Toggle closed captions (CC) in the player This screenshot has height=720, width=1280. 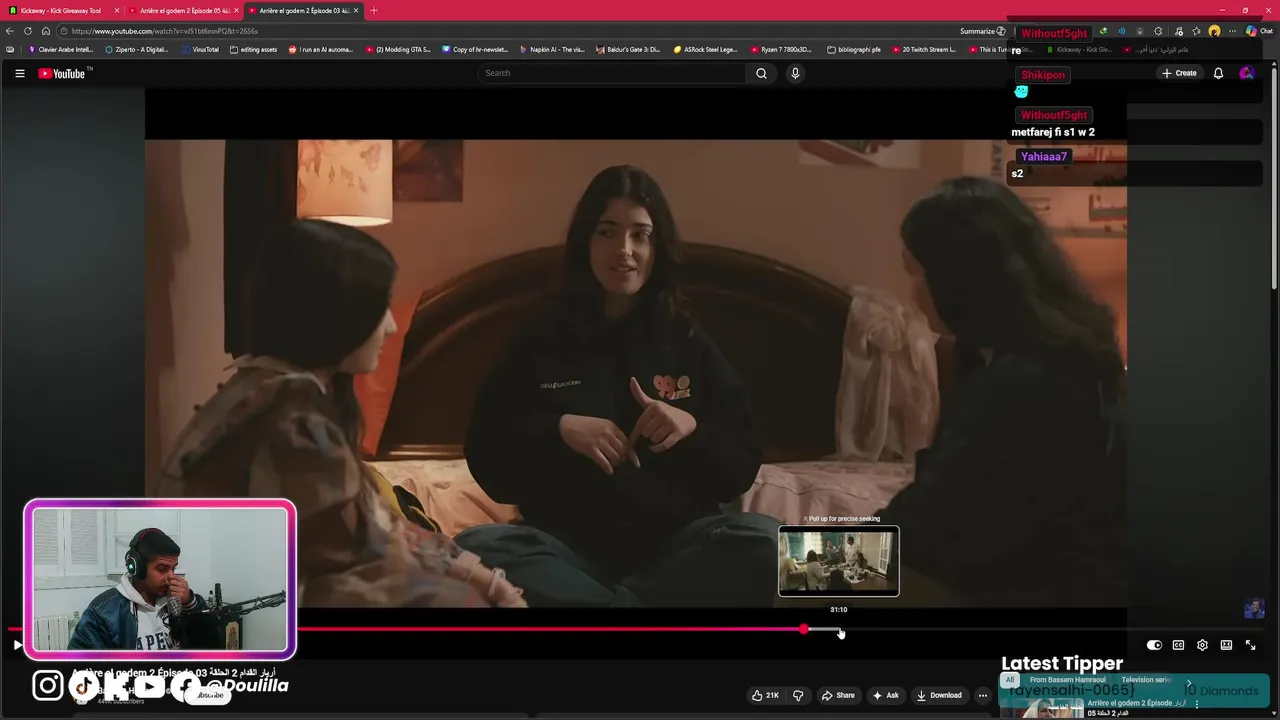tap(1178, 645)
